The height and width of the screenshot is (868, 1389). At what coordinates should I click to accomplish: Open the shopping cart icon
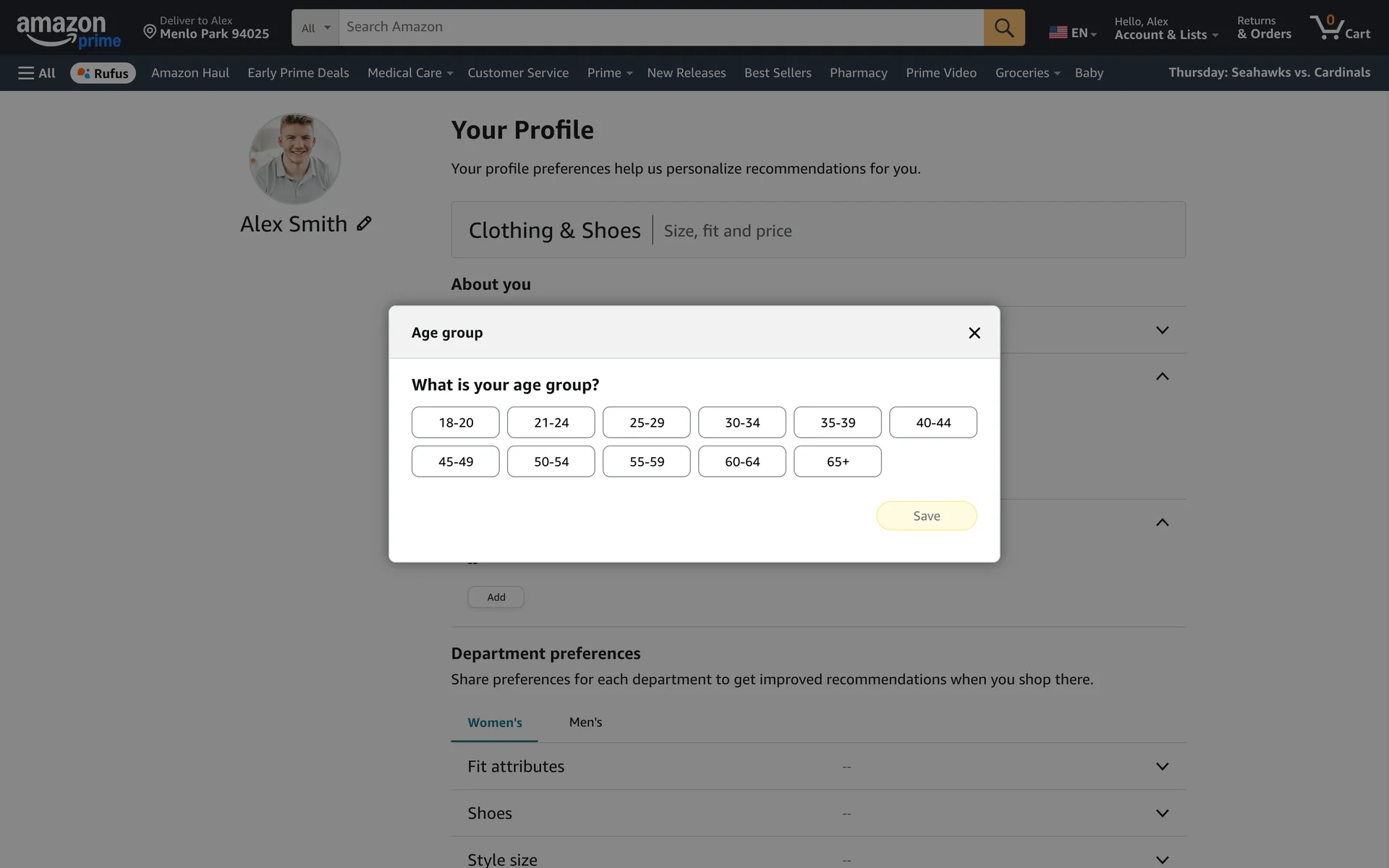tap(1339, 27)
